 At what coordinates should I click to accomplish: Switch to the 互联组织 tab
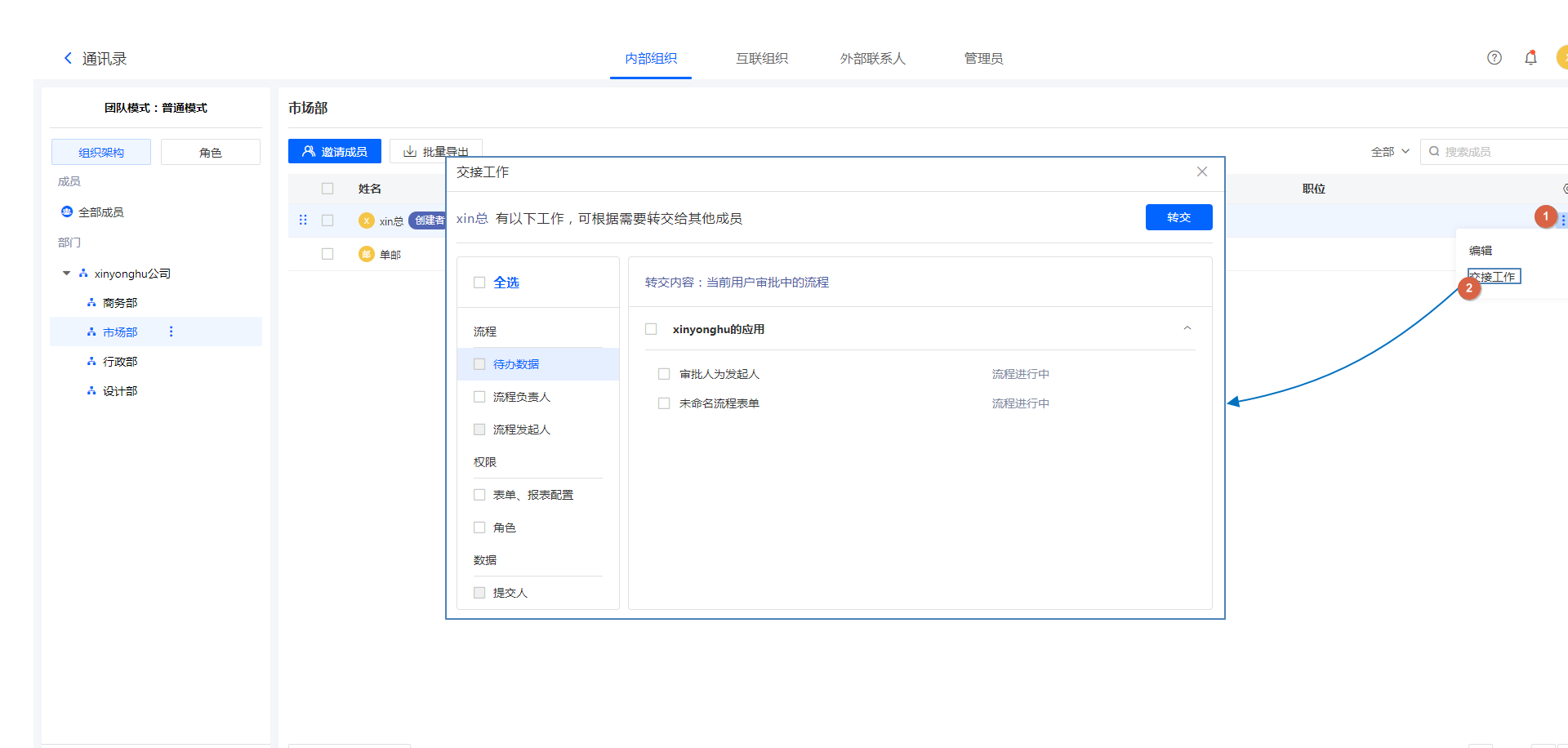pyautogui.click(x=761, y=59)
